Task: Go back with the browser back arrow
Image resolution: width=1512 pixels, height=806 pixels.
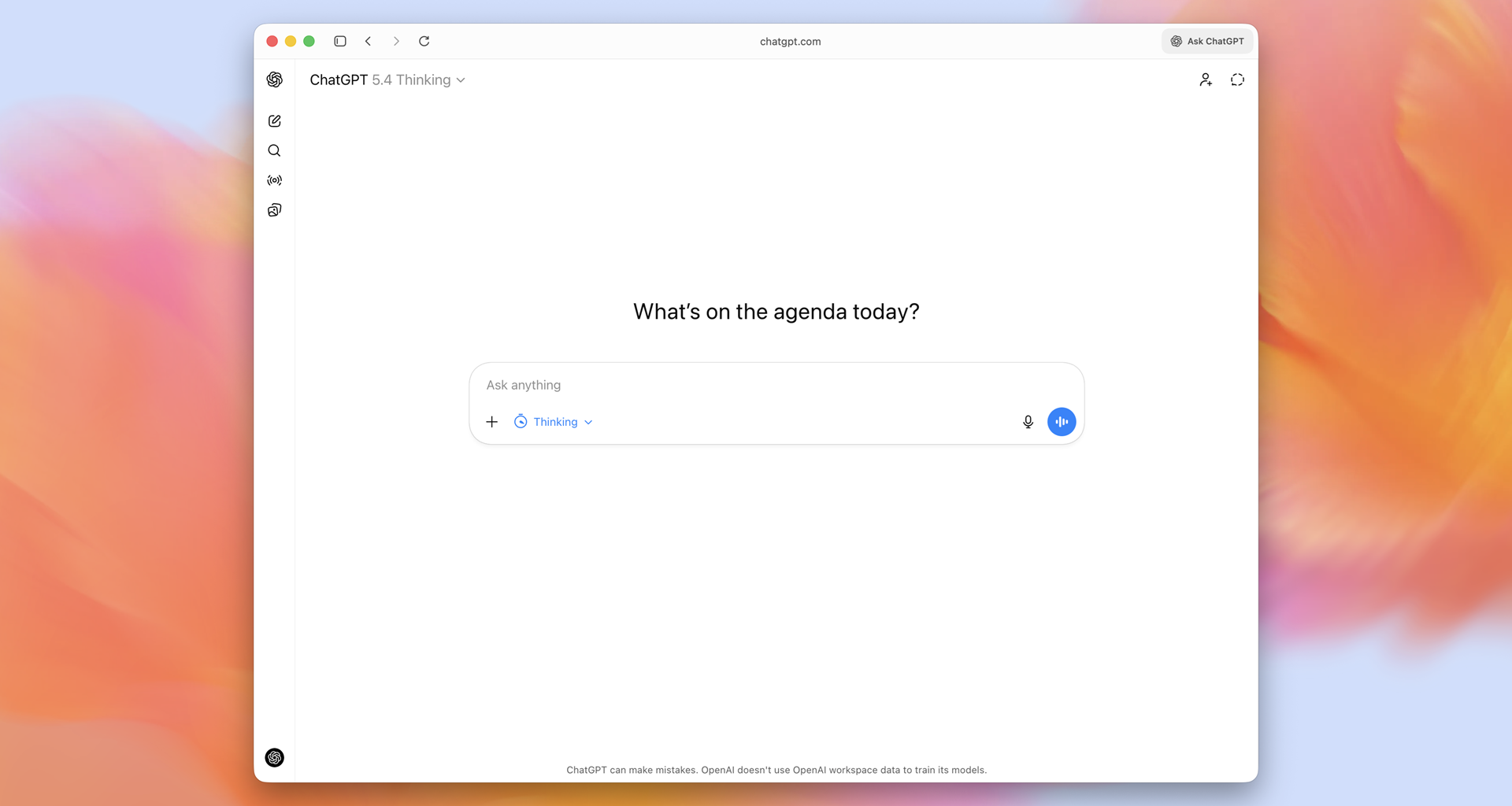Action: click(x=368, y=41)
